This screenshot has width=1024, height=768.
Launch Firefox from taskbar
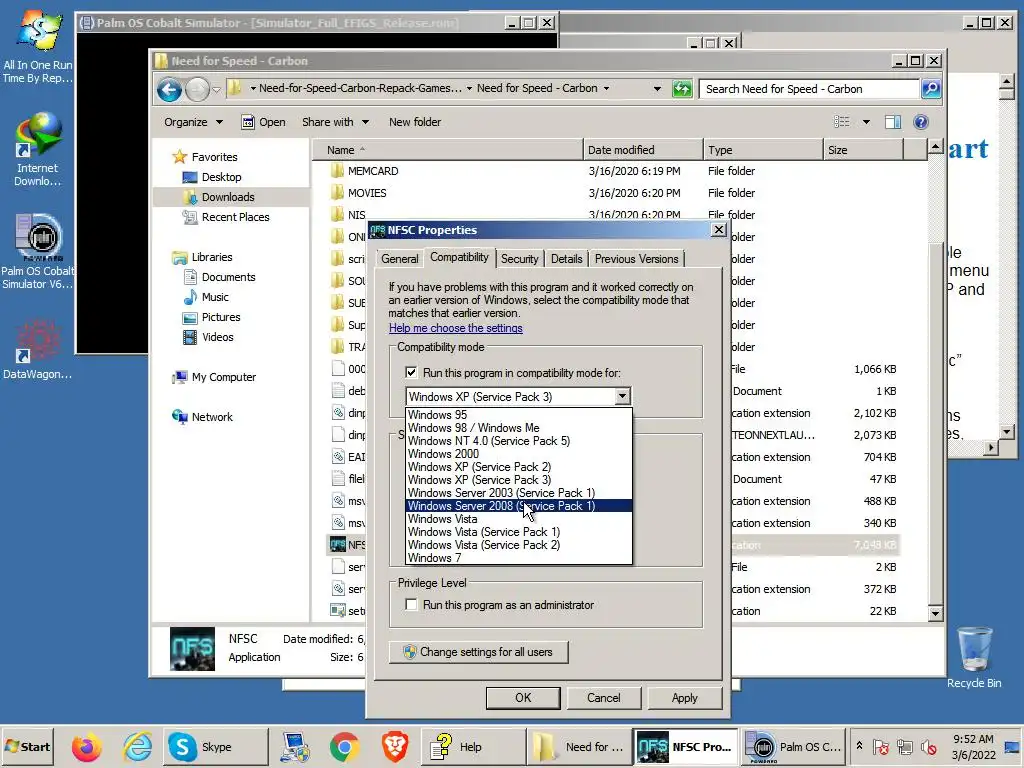coord(86,746)
